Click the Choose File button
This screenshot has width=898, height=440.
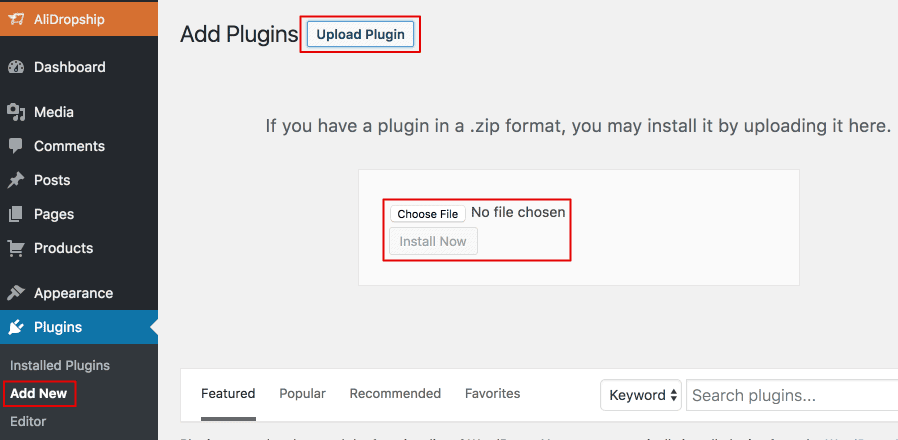[427, 213]
